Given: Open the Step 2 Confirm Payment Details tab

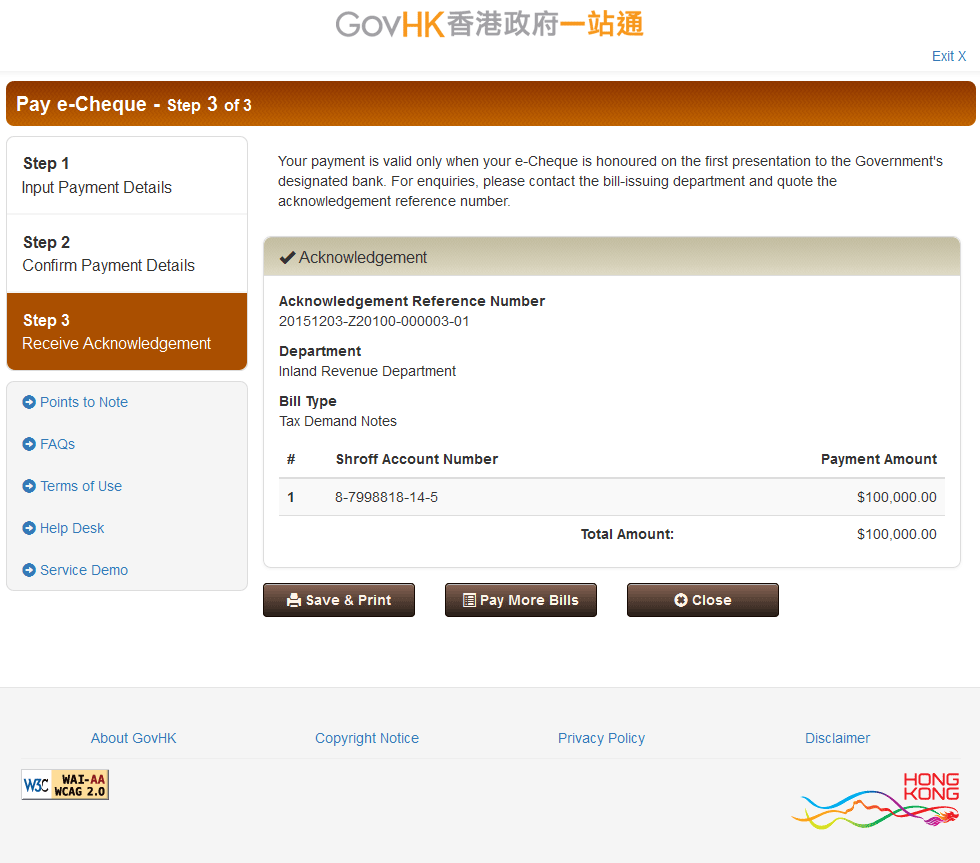Looking at the screenshot, I should pos(127,254).
